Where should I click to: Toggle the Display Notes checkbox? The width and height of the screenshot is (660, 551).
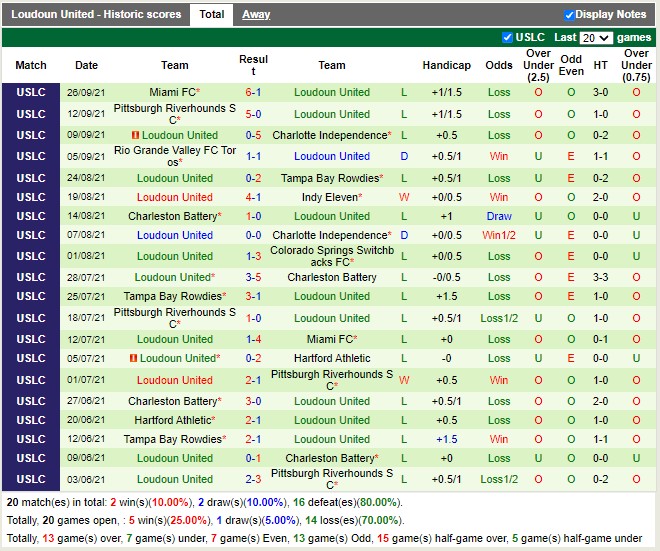click(569, 15)
